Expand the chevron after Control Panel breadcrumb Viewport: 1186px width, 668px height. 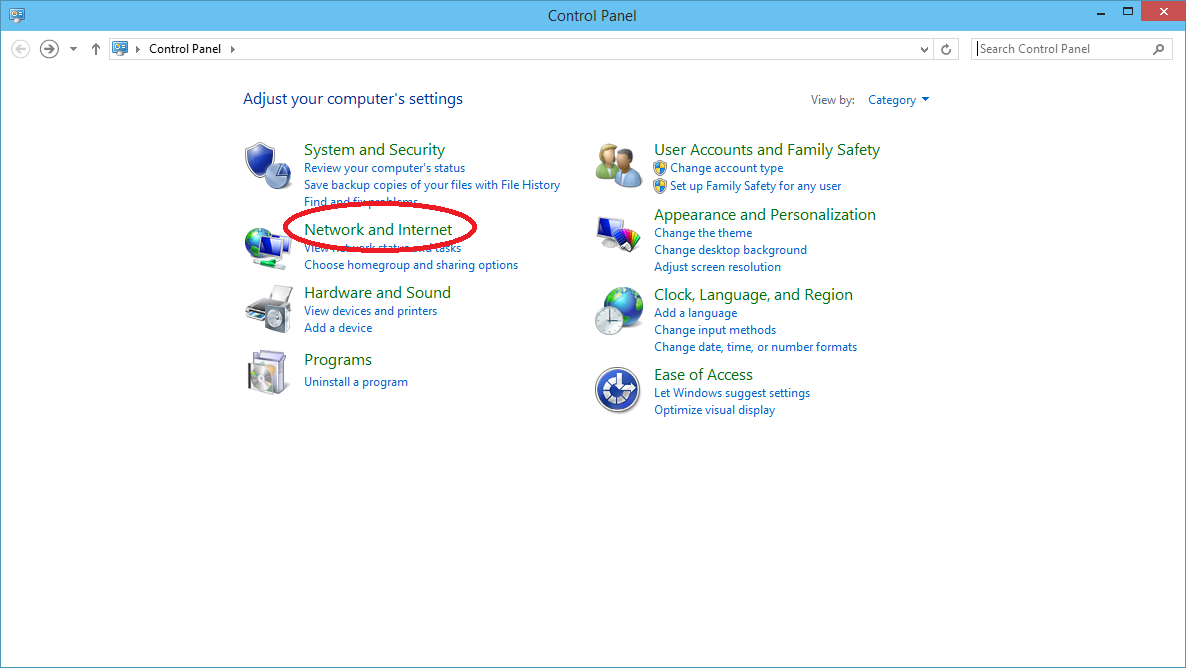point(232,49)
